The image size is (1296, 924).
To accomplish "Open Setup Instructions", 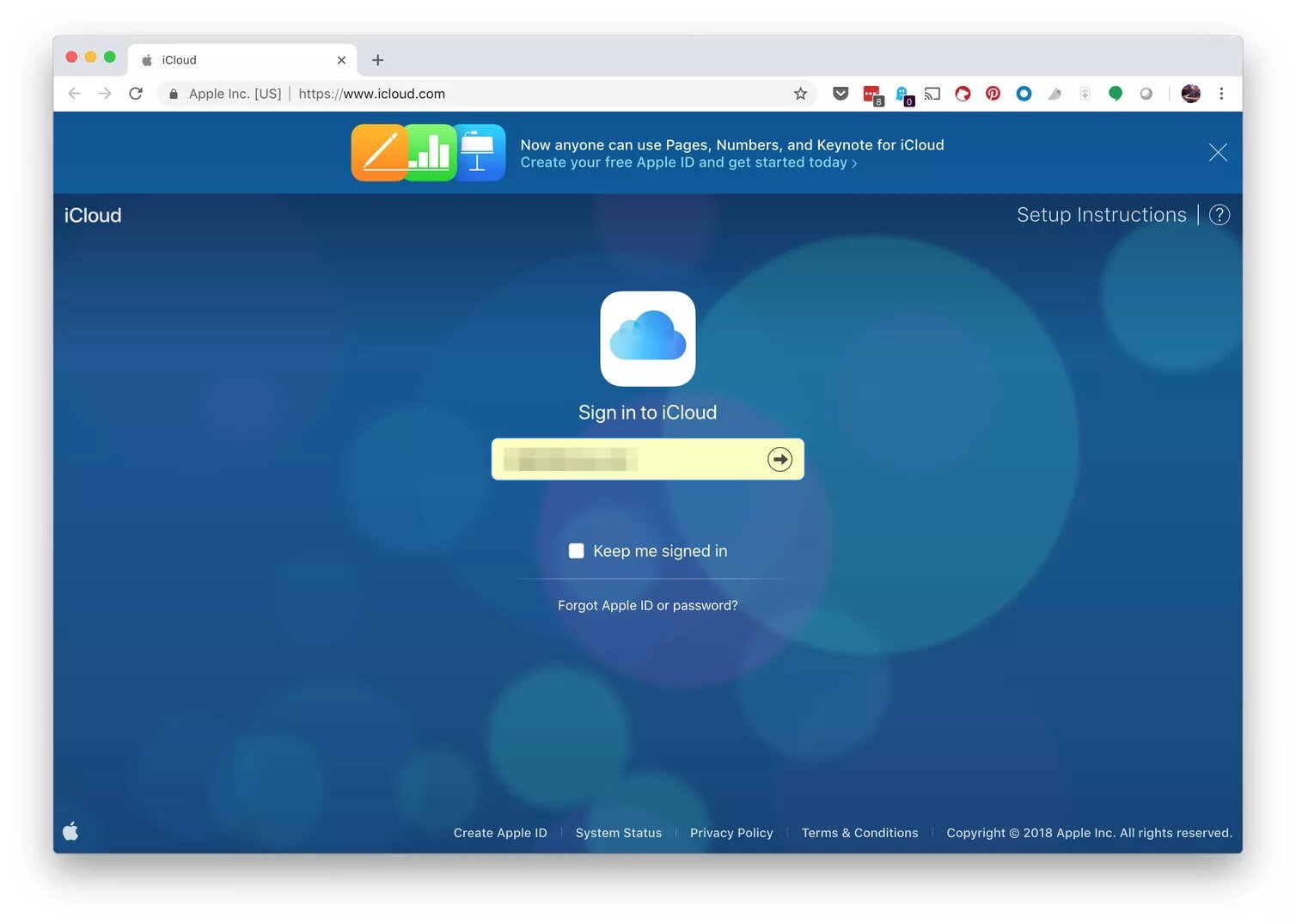I will coord(1101,215).
